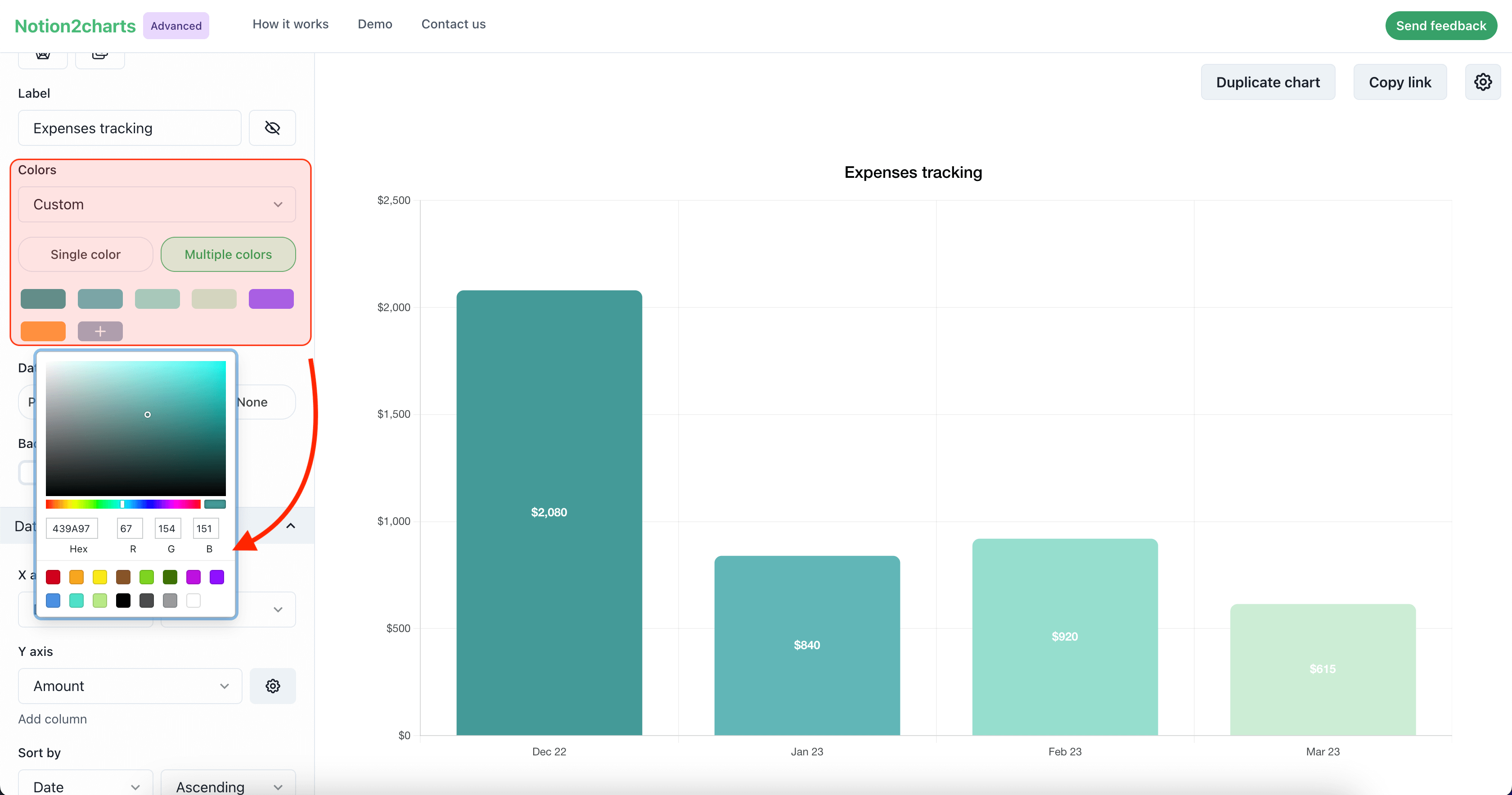Viewport: 1512px width, 795px height.
Task: Click the Expenses tracking label field
Action: (130, 128)
